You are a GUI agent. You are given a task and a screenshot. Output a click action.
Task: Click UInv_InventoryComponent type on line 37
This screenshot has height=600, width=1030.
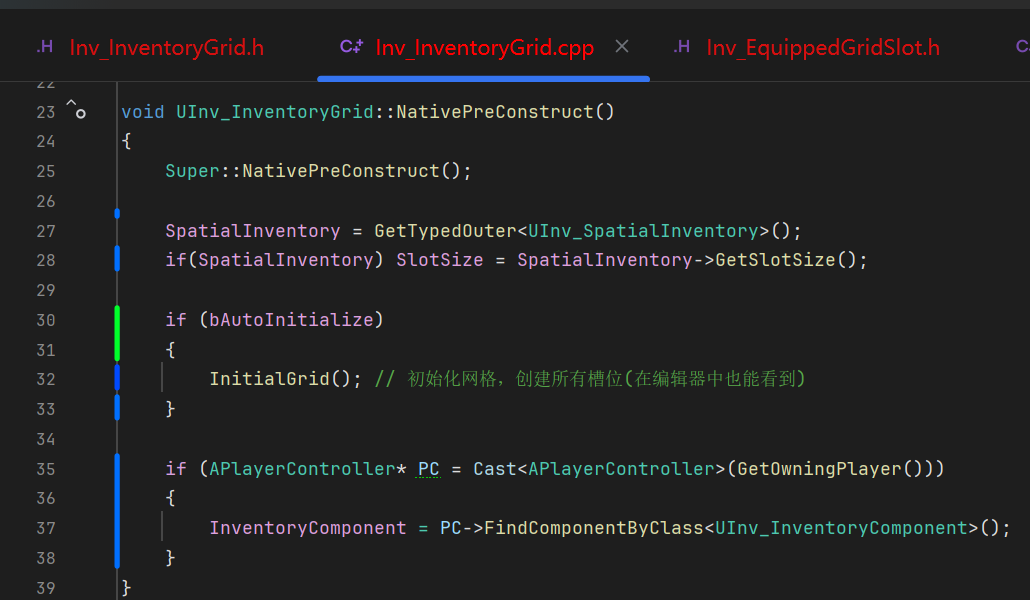(841, 528)
